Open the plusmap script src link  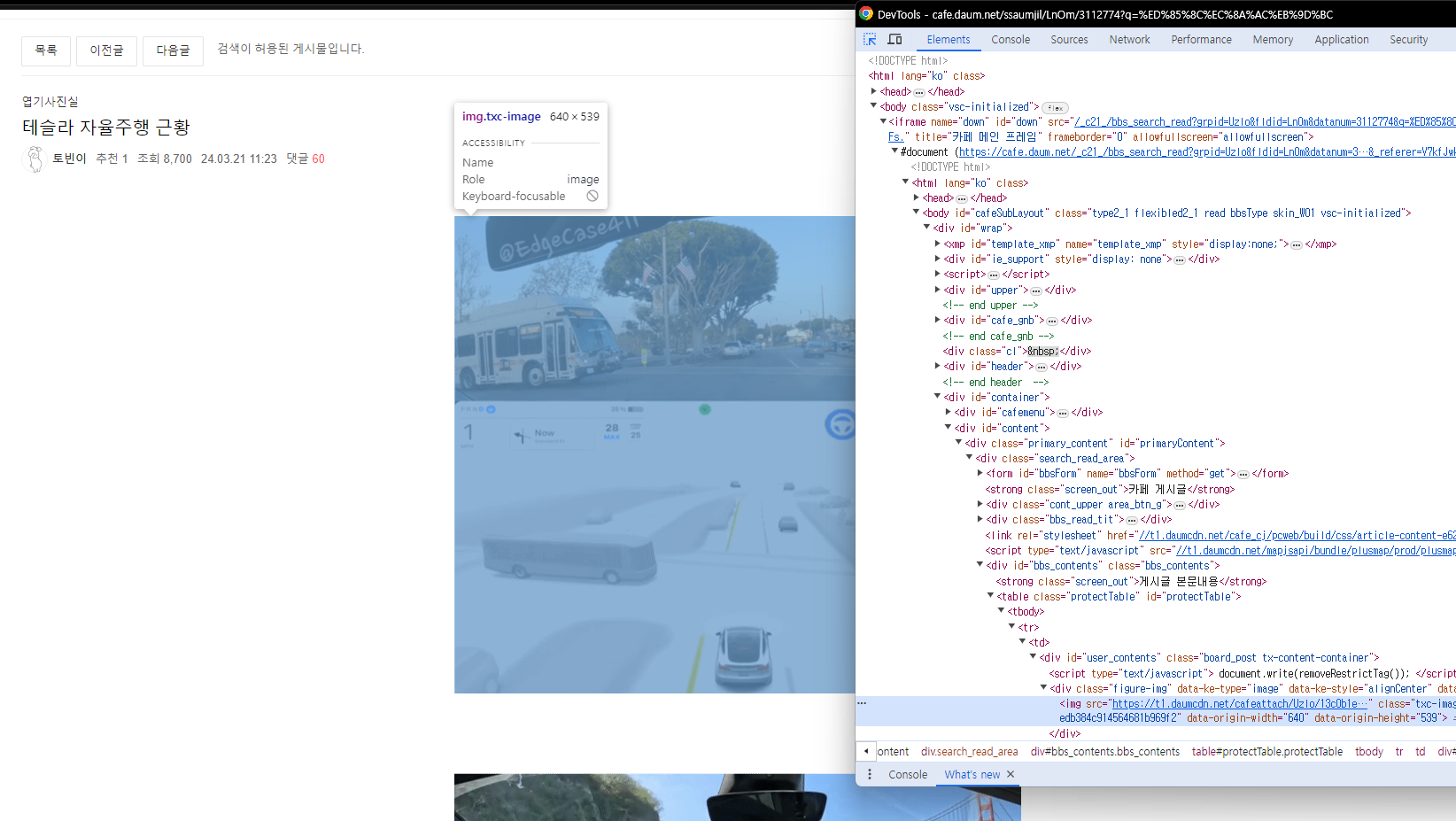tap(1315, 551)
